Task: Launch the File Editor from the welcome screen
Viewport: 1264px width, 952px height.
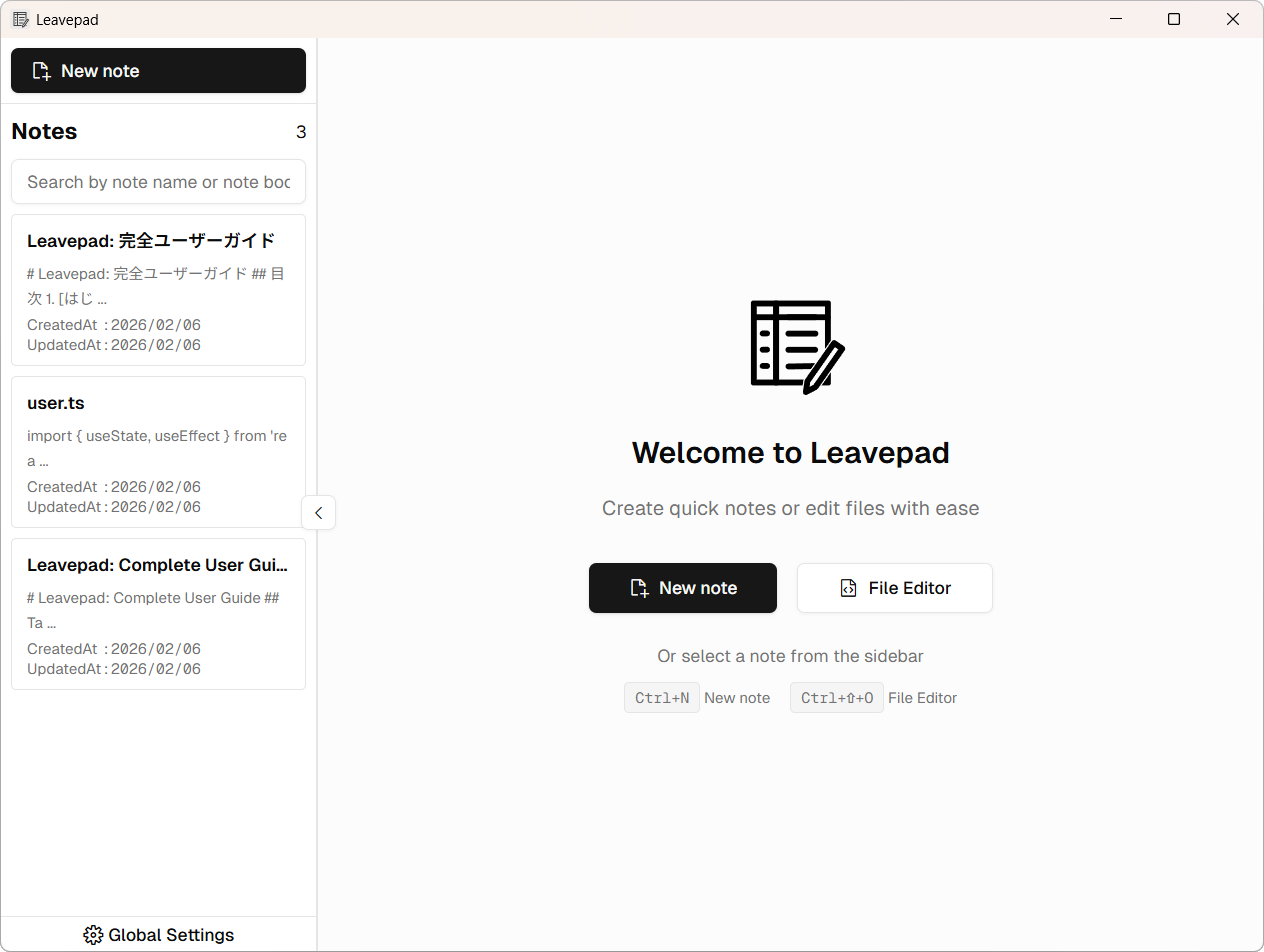Action: coord(894,588)
